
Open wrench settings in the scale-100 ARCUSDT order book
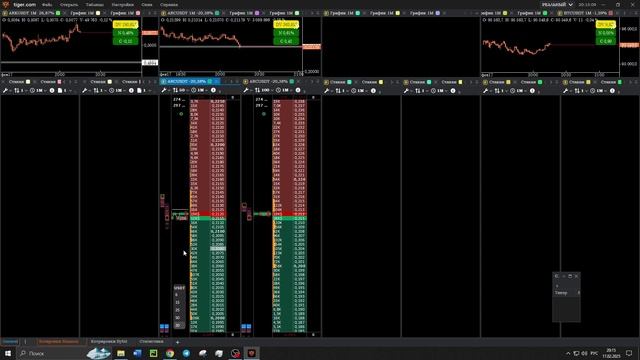click(246, 90)
